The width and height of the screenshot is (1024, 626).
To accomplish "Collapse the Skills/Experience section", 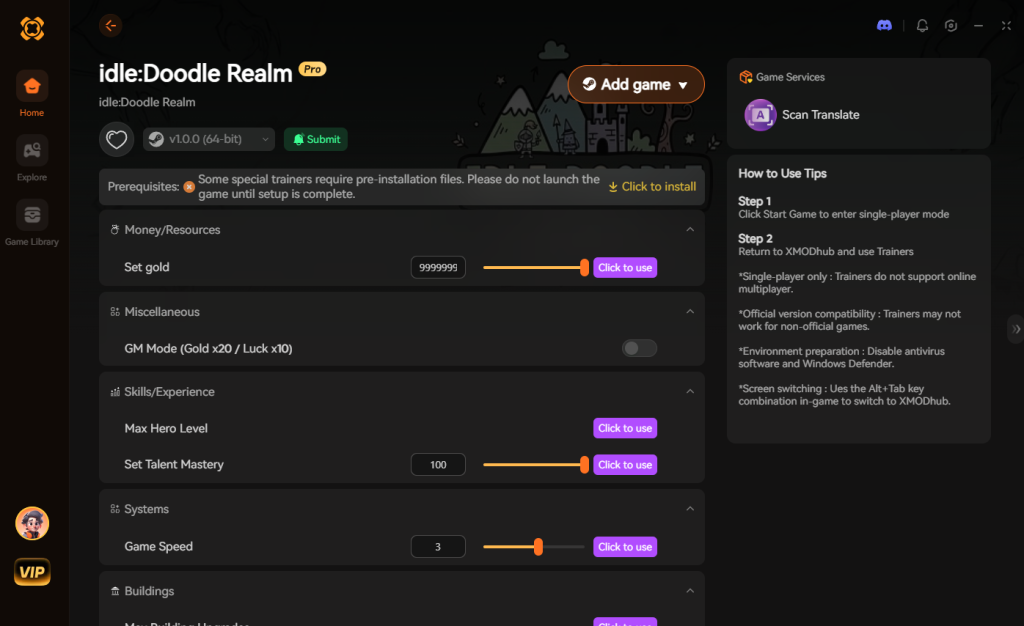I will click(690, 392).
